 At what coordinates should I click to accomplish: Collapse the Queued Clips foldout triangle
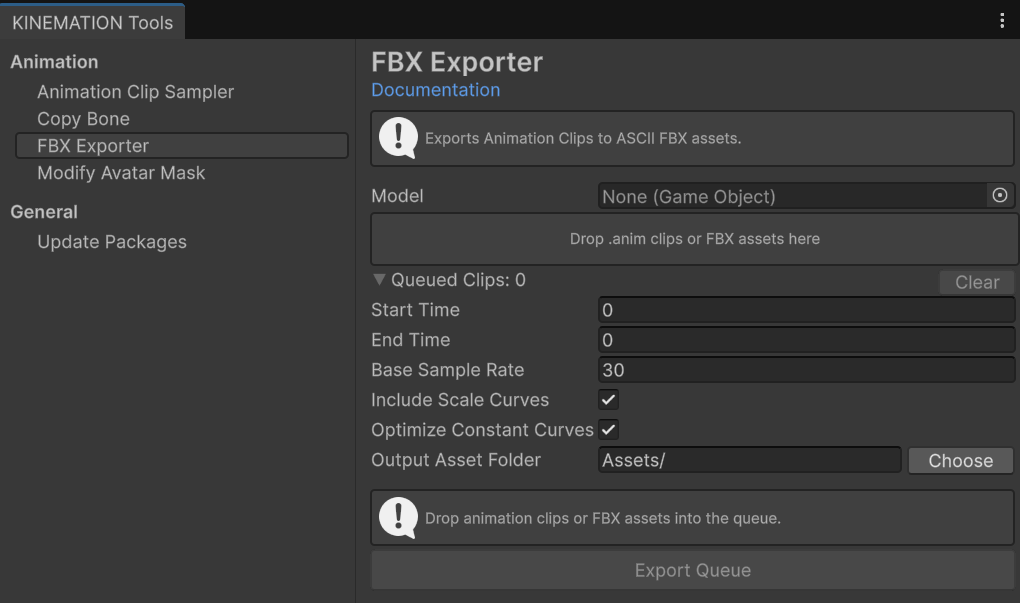click(x=379, y=280)
